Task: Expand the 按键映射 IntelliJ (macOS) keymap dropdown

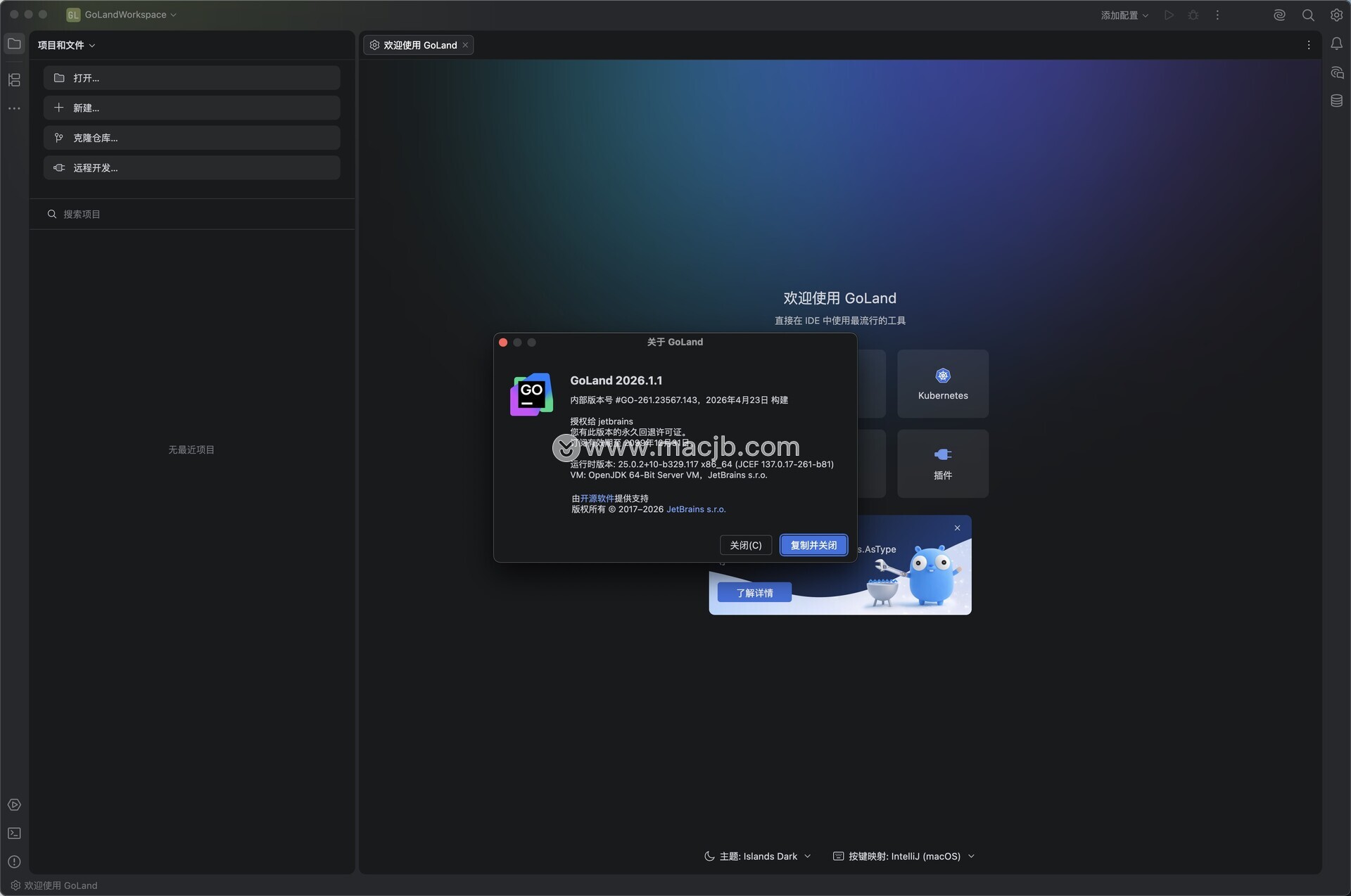Action: [x=904, y=856]
